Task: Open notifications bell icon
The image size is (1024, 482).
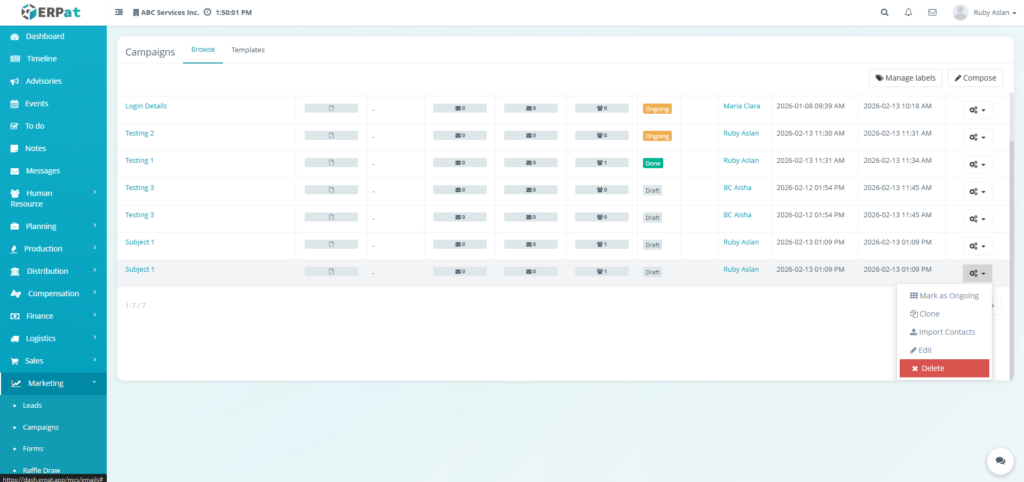Action: tap(908, 13)
